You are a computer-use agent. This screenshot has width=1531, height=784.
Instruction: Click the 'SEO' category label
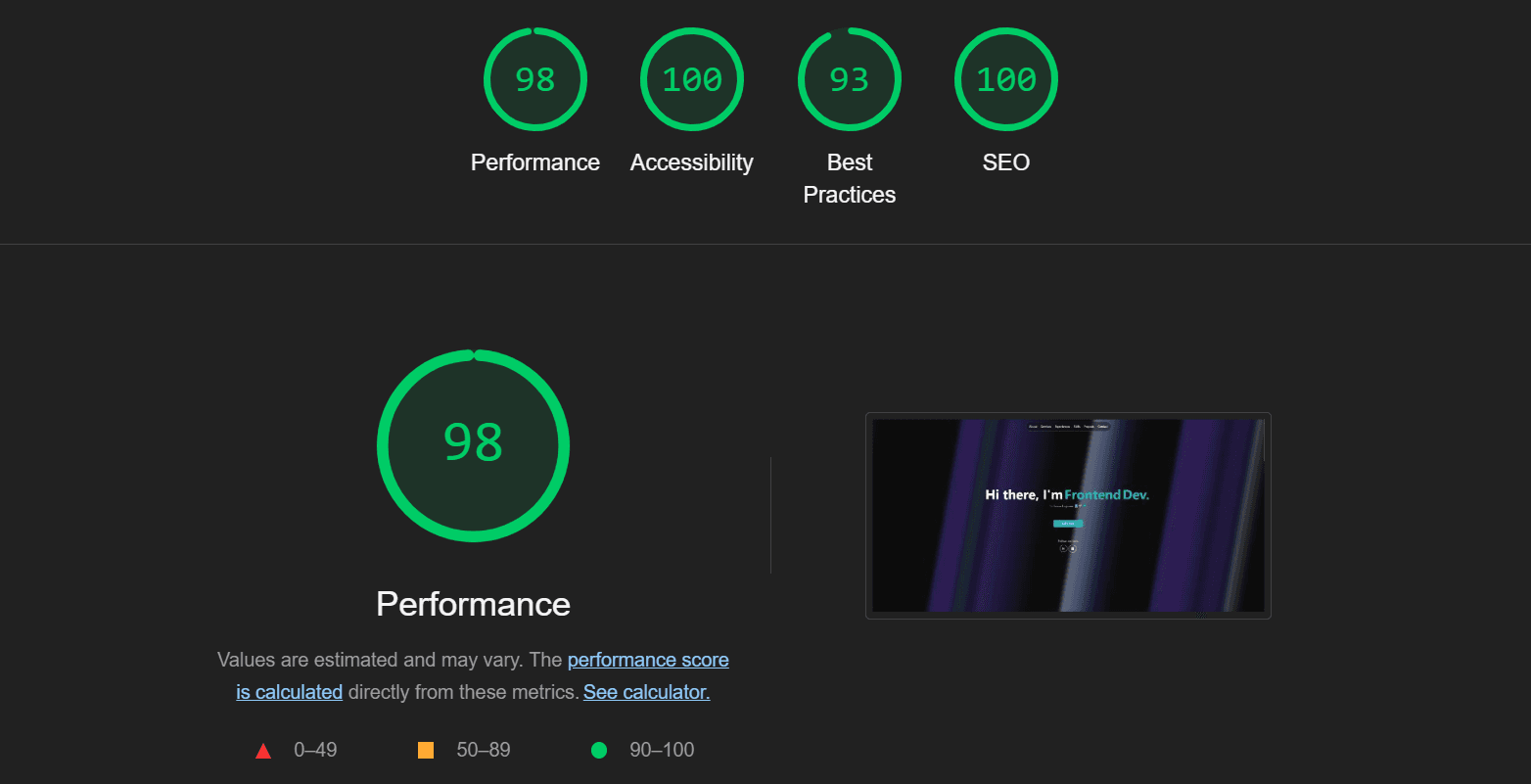(1006, 162)
